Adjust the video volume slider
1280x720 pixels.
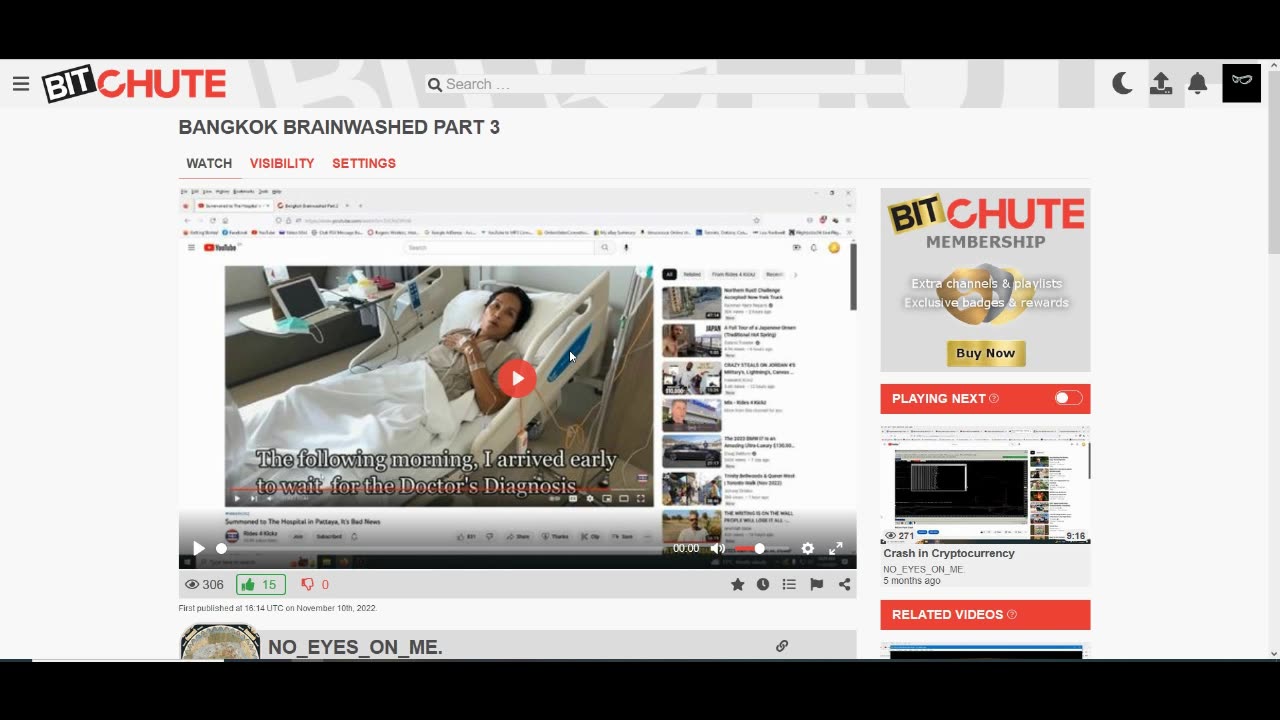click(x=749, y=548)
